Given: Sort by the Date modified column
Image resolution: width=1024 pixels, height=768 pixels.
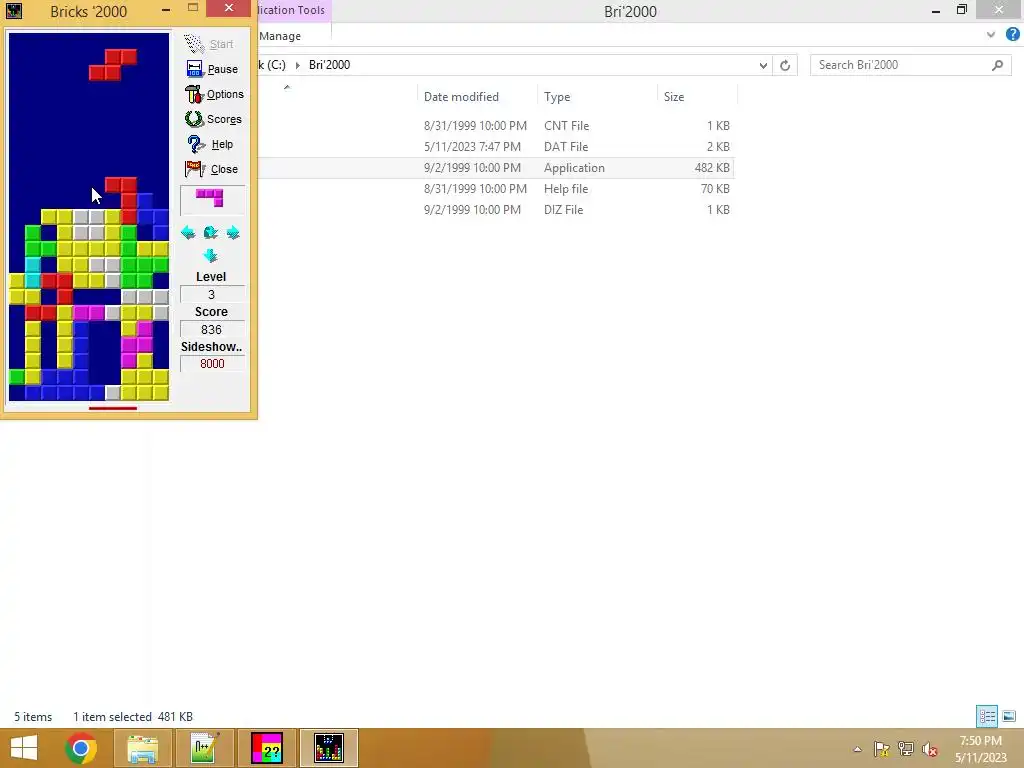Looking at the screenshot, I should 461,97.
